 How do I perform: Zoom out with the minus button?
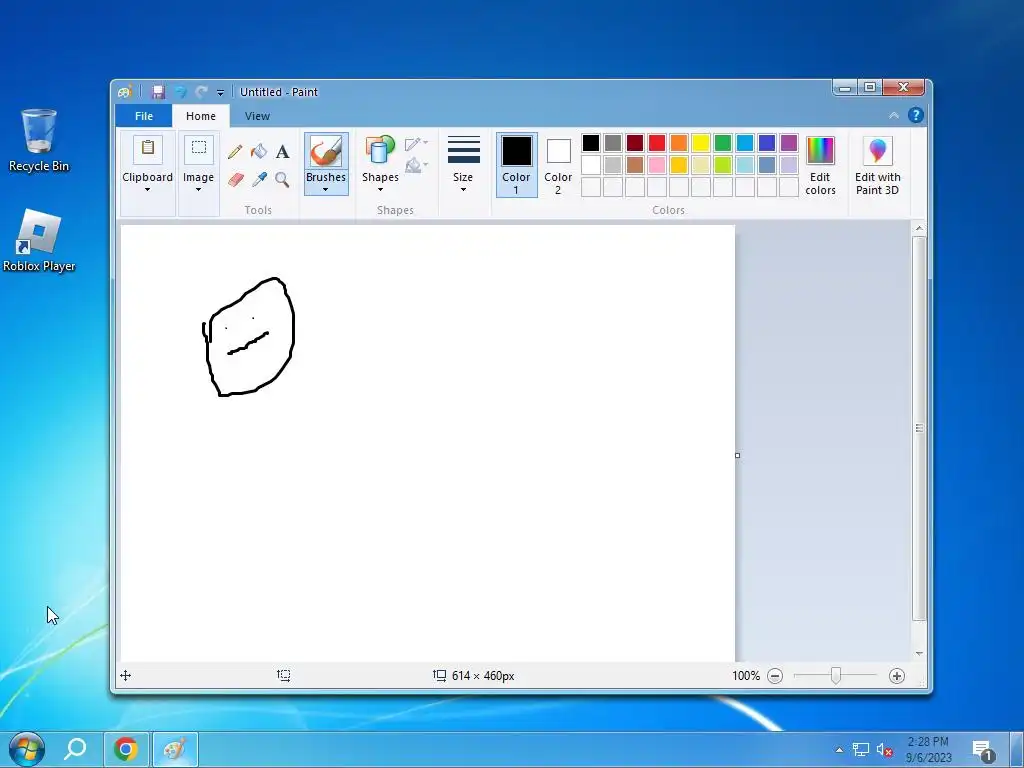775,676
